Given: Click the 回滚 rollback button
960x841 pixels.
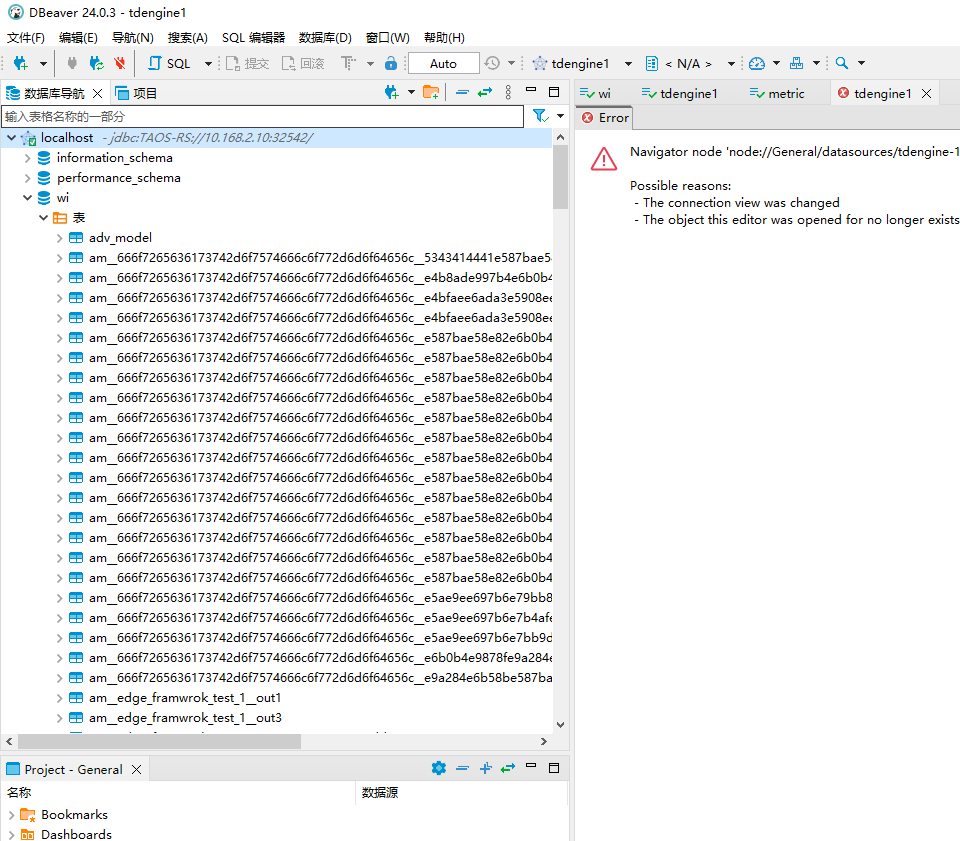Looking at the screenshot, I should (x=302, y=63).
